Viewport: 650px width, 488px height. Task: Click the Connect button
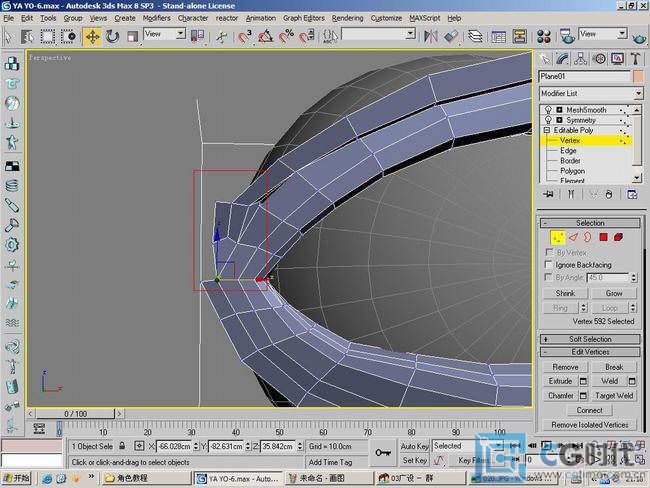(x=589, y=410)
